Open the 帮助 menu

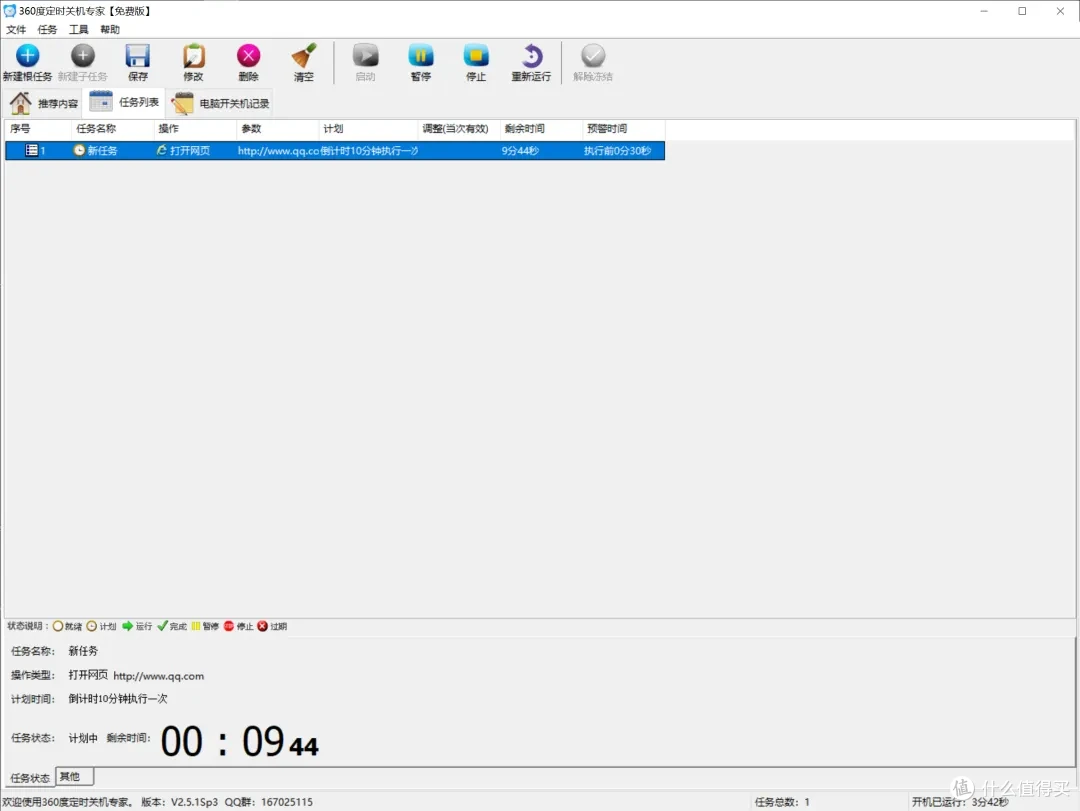[x=110, y=30]
